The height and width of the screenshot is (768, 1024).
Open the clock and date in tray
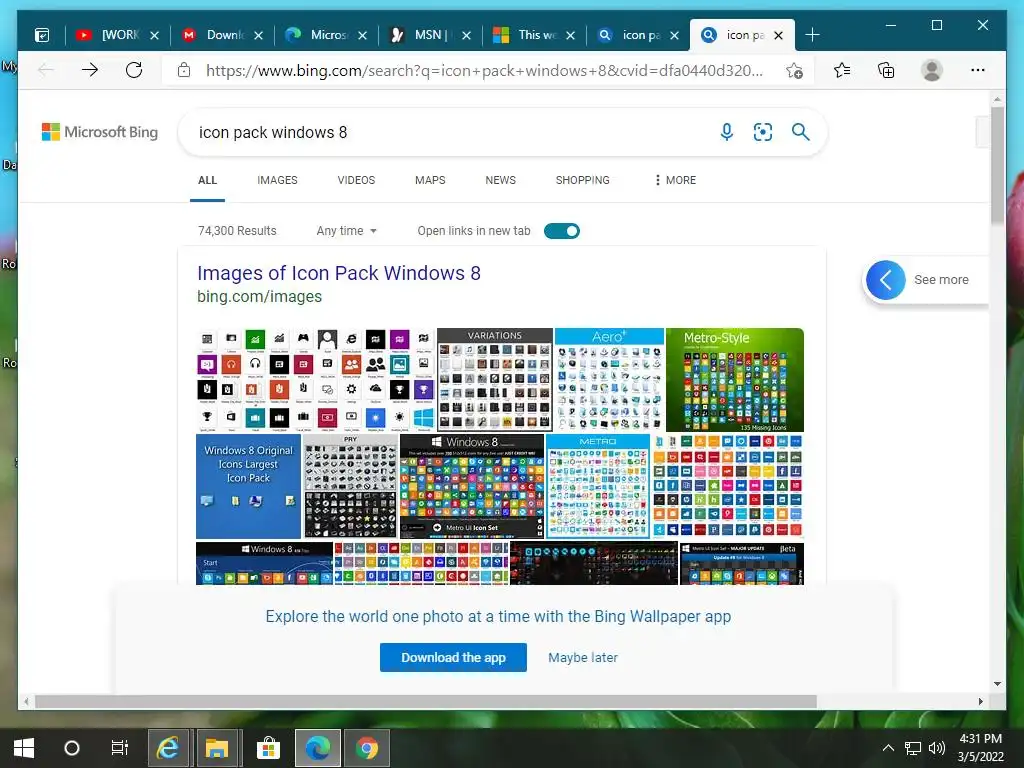point(980,748)
